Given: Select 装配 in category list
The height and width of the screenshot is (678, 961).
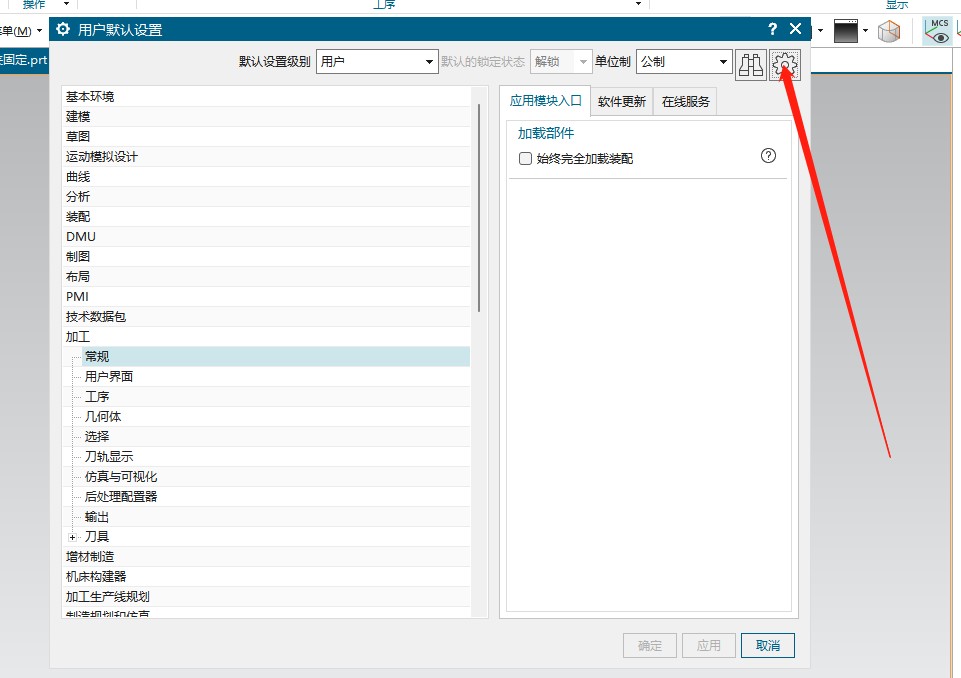Looking at the screenshot, I should 266,216.
